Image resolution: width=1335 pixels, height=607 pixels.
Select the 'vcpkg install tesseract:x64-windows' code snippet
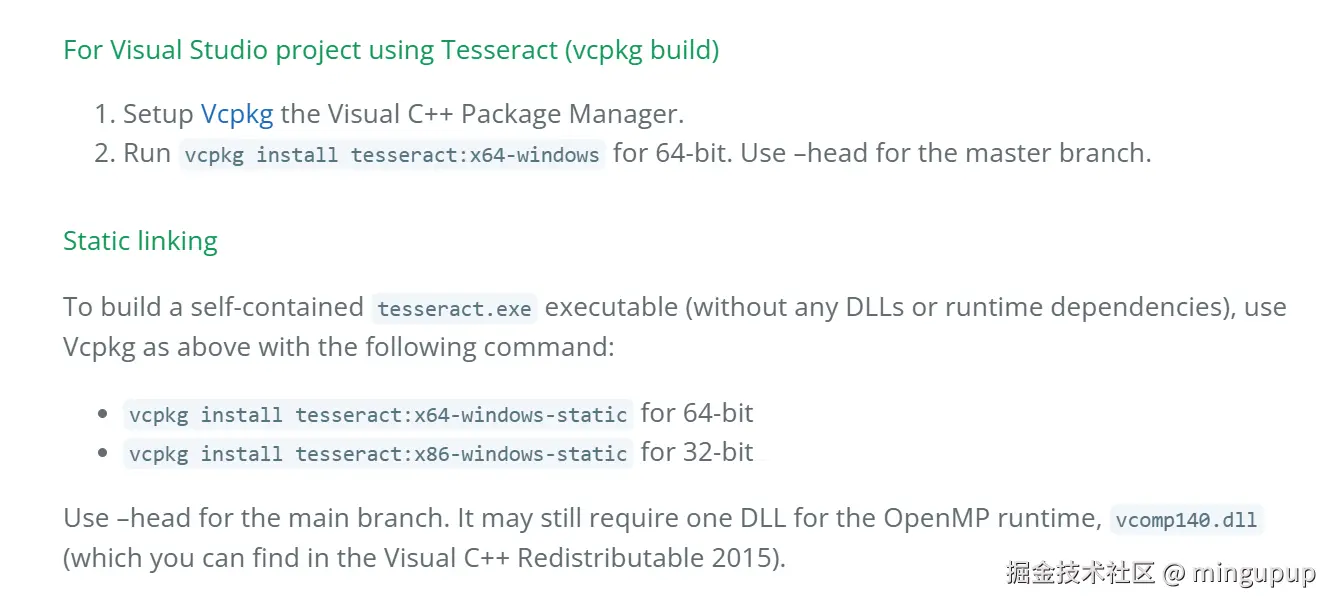pos(392,154)
